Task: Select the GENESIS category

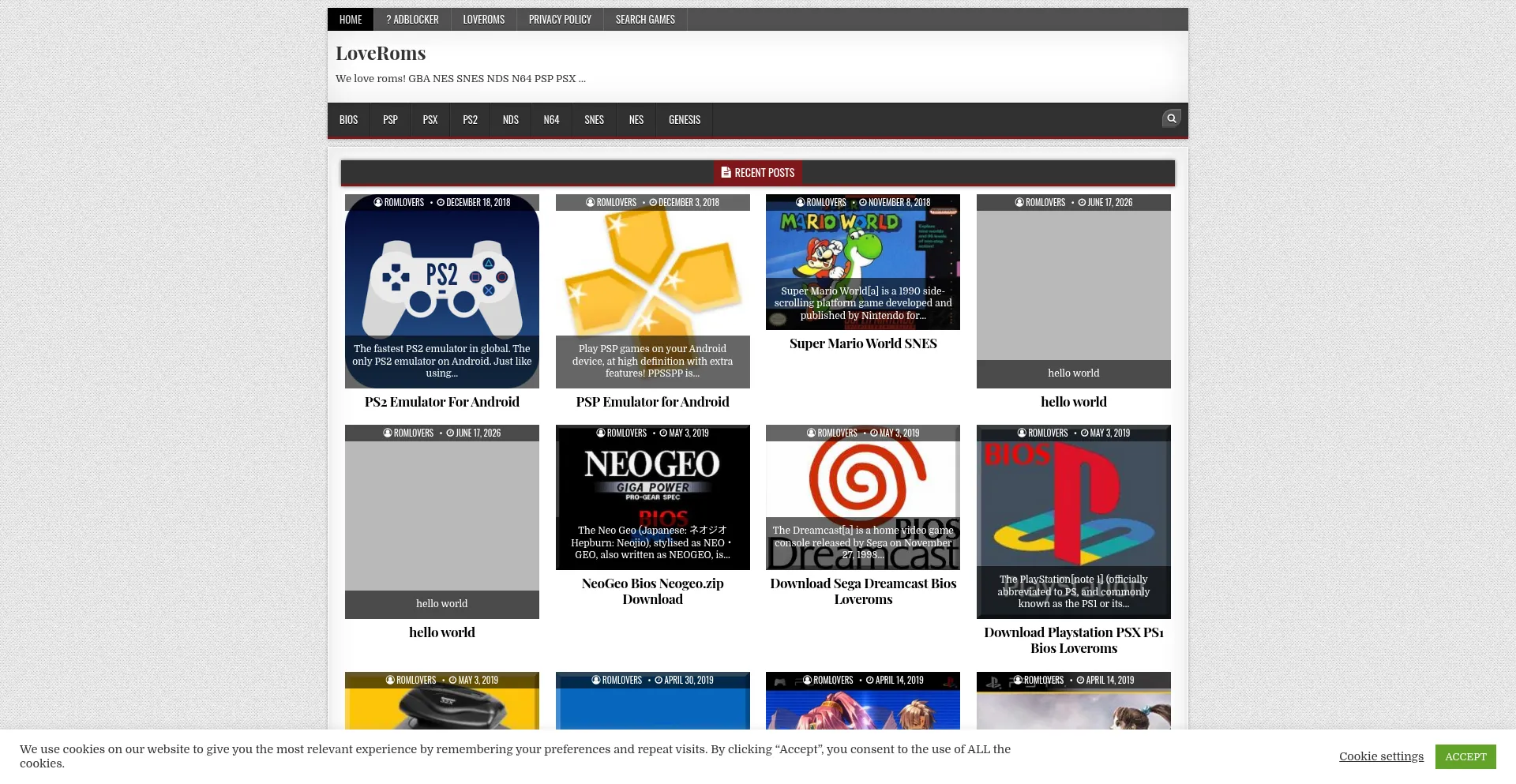Action: pos(685,120)
